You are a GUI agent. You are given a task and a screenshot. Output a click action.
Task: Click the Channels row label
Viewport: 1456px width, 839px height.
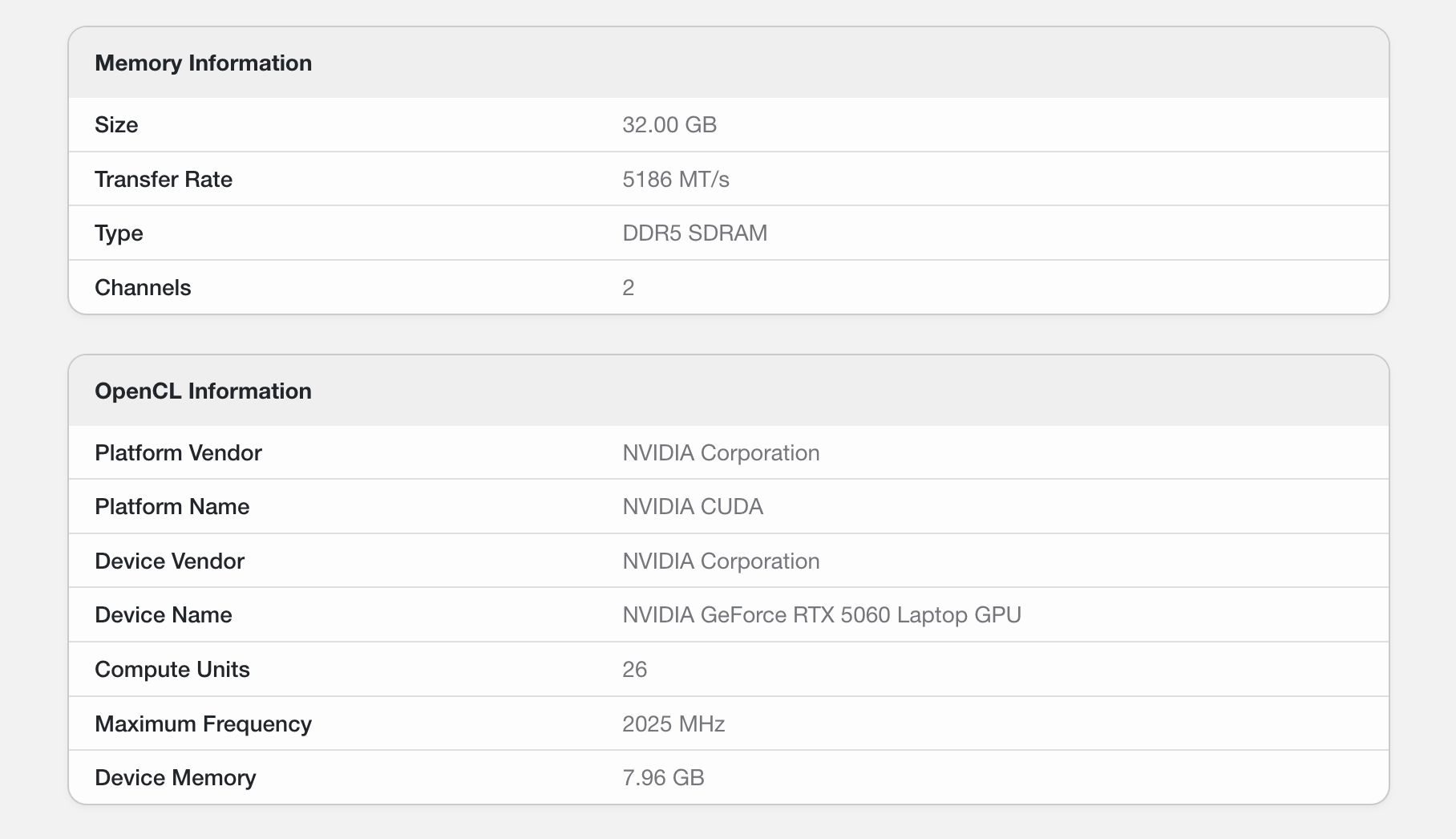143,288
